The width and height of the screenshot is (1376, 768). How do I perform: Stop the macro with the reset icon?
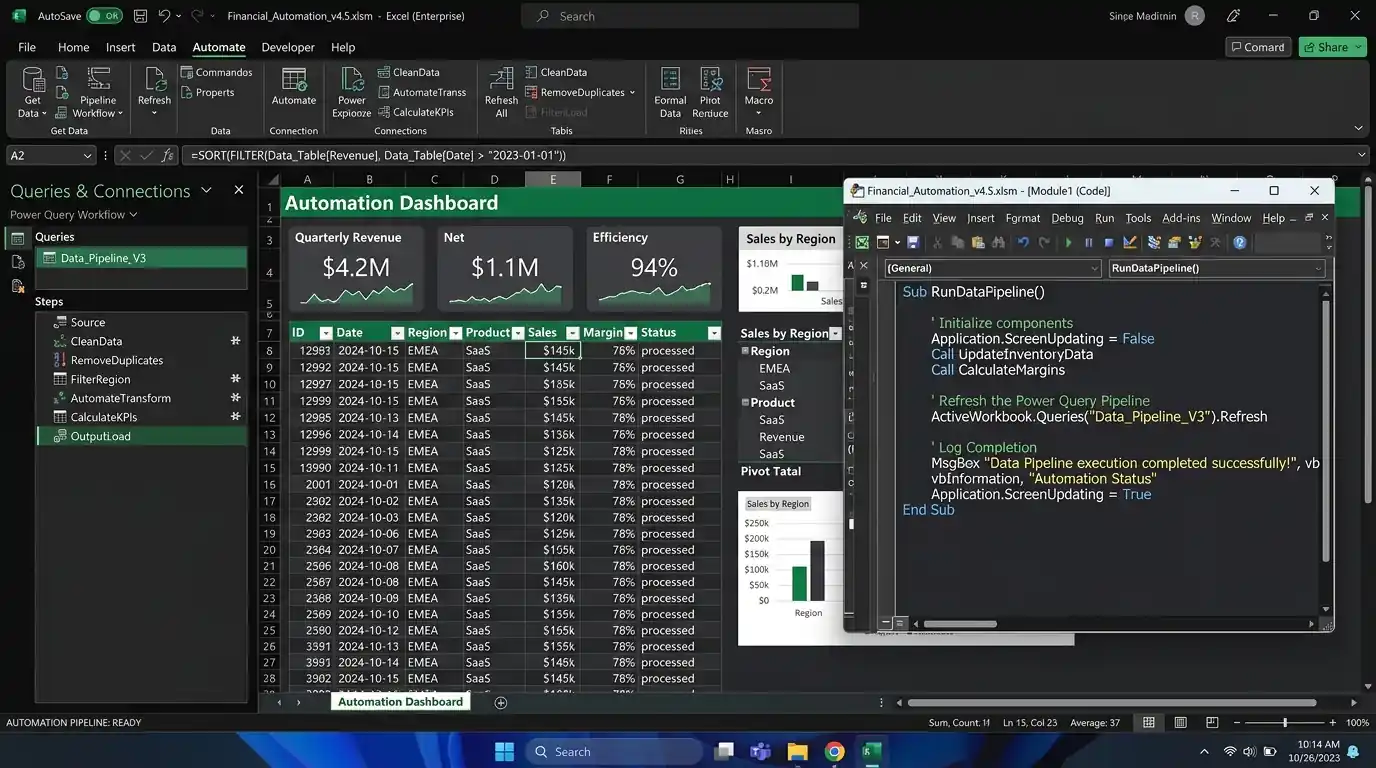pos(1109,242)
